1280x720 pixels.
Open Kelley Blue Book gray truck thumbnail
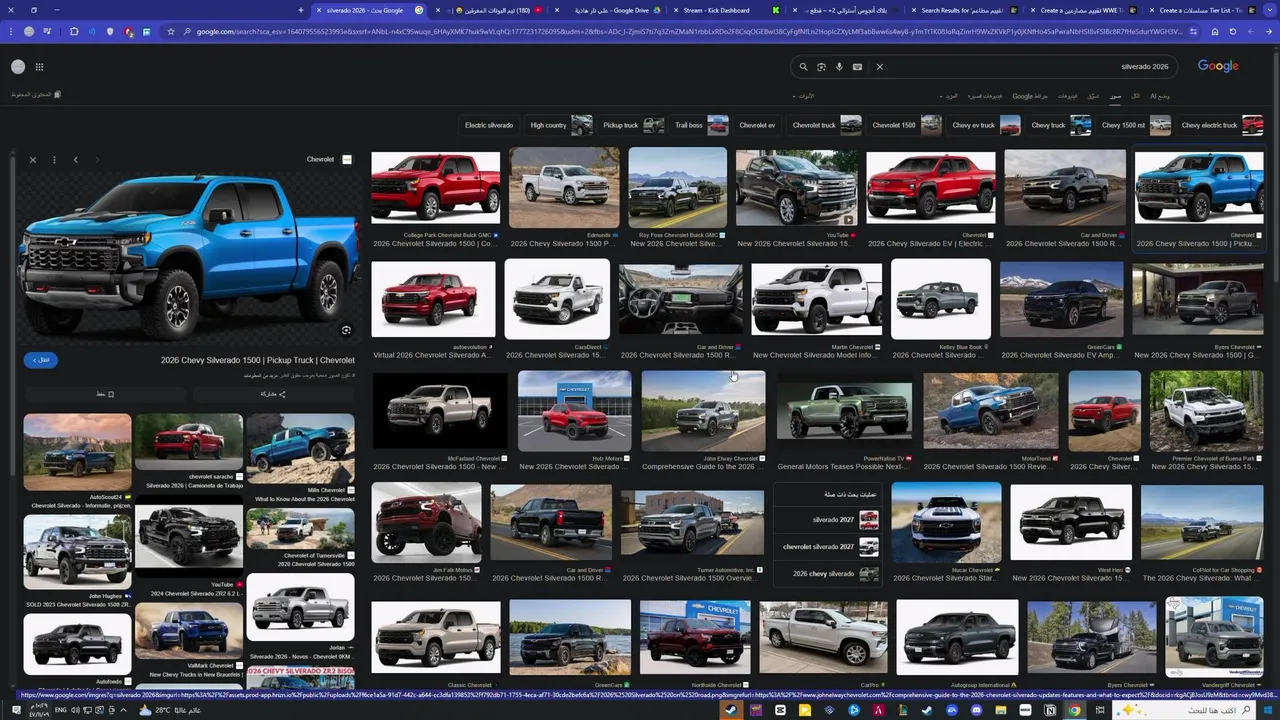940,299
